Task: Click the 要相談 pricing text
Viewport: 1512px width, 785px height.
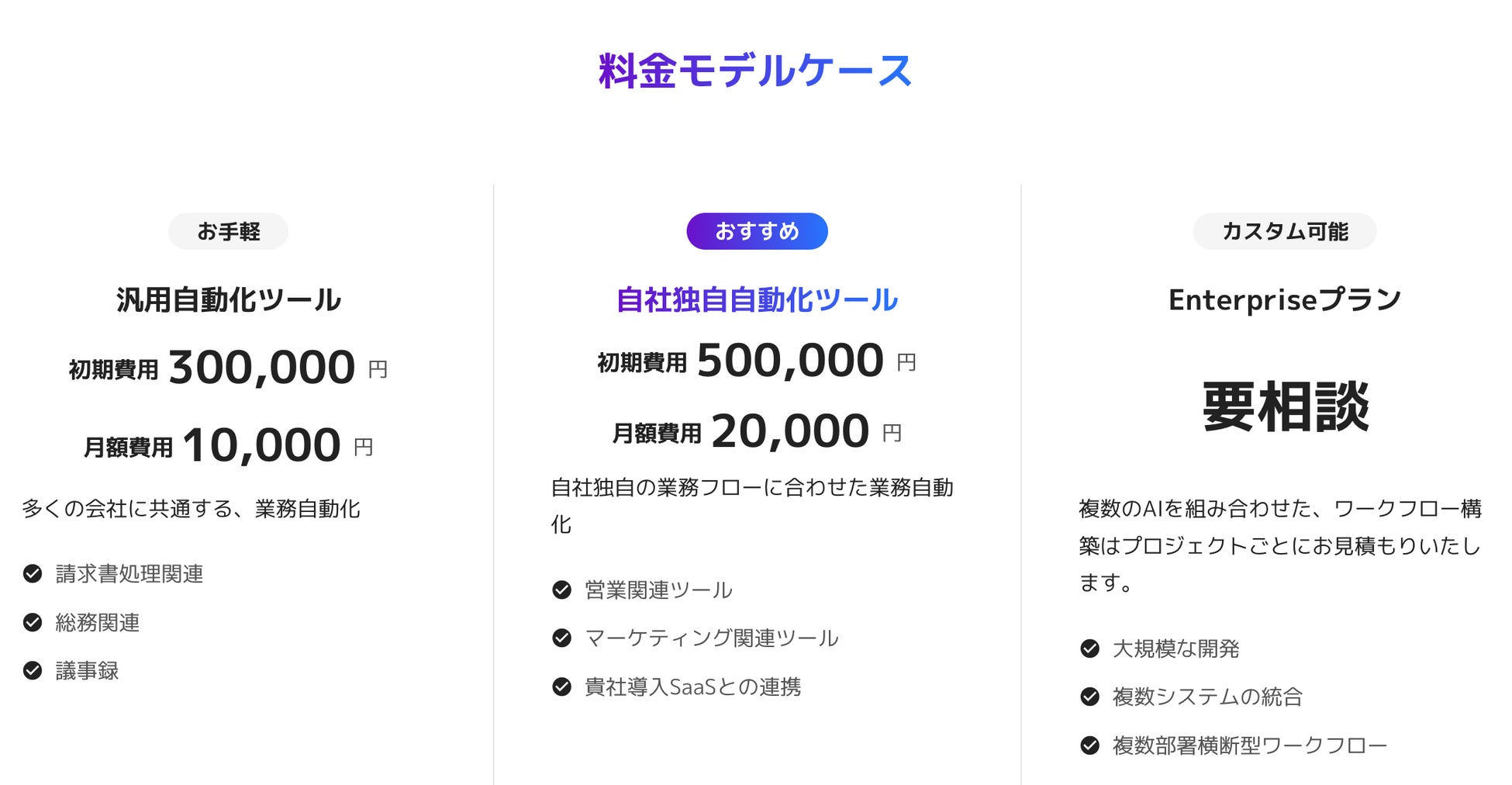Action: click(1285, 406)
